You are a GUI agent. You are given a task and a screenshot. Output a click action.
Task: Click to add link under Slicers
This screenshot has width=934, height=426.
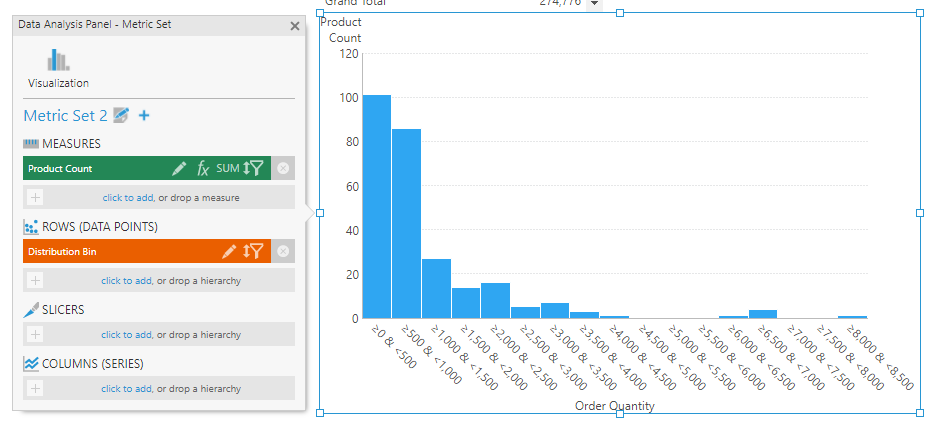tap(126, 335)
